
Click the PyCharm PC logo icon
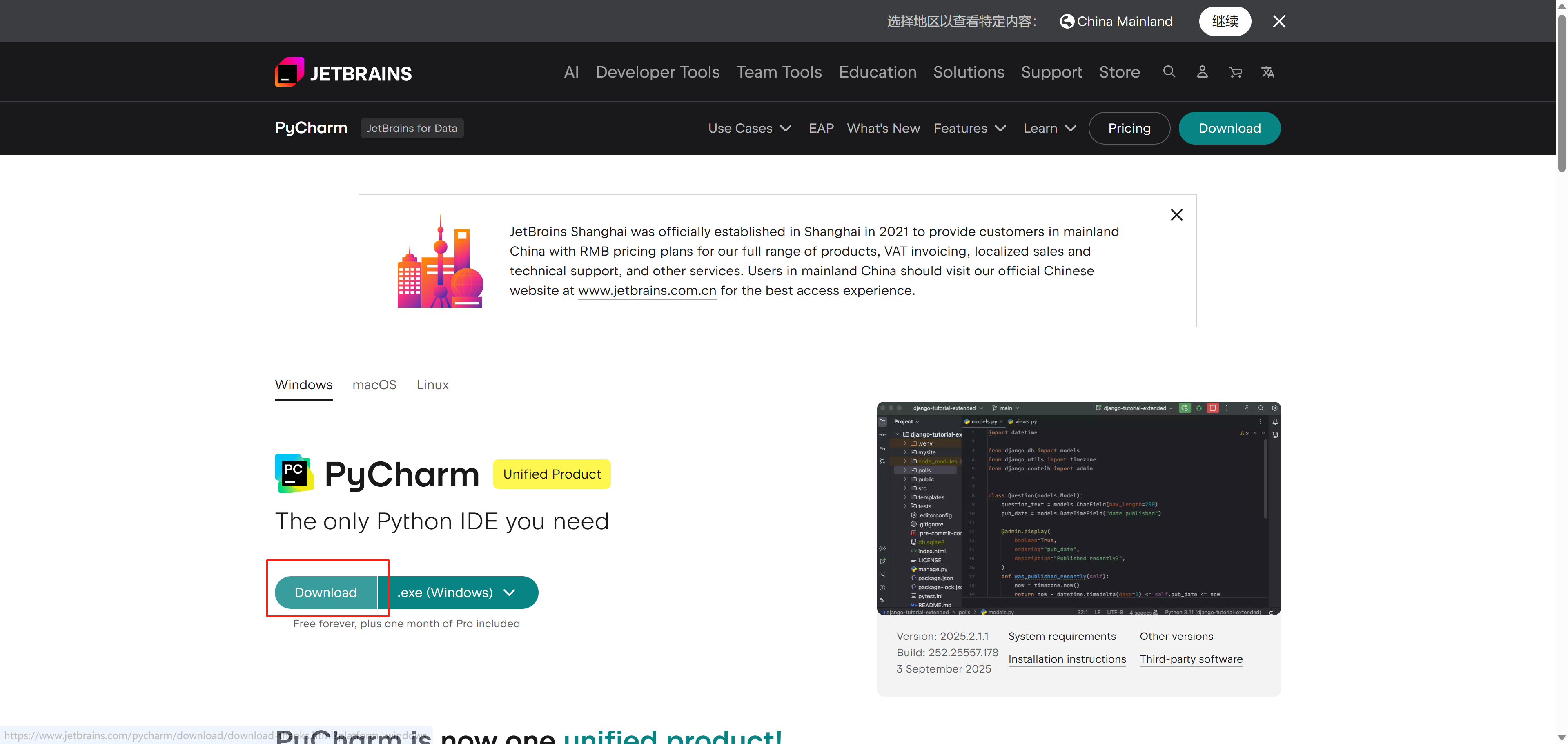pos(294,473)
